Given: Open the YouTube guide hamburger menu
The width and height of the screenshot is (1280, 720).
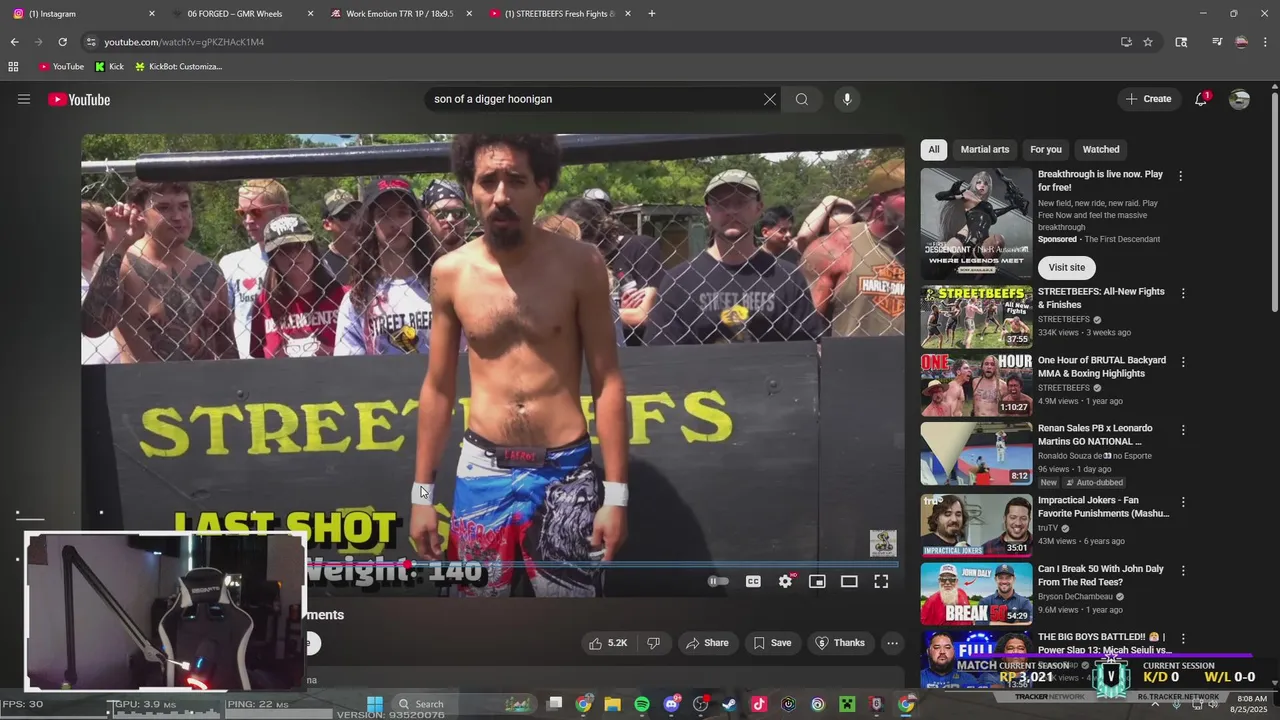Looking at the screenshot, I should (24, 99).
